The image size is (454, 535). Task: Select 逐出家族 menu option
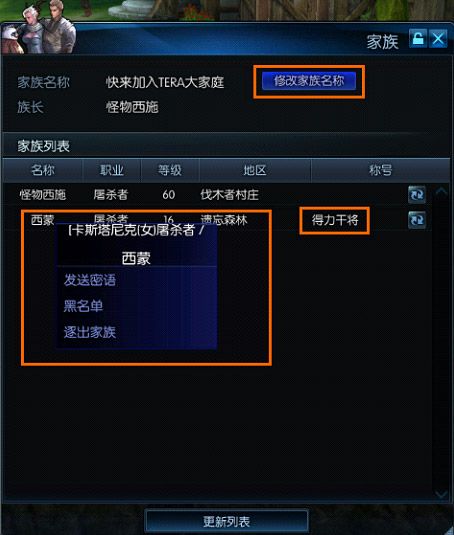click(x=90, y=332)
